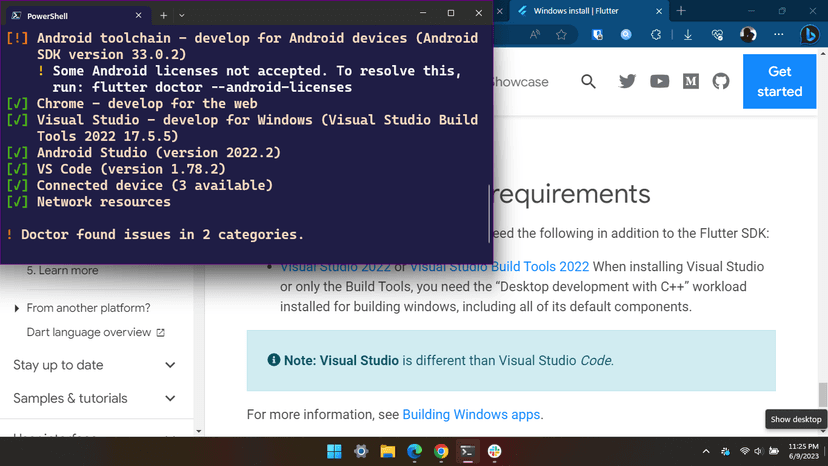
Task: Open browser extensions puzzle icon
Action: pos(656,35)
